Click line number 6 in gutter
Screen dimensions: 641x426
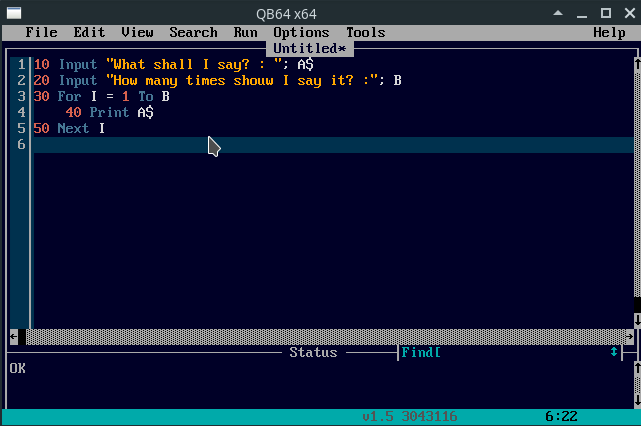[21, 144]
